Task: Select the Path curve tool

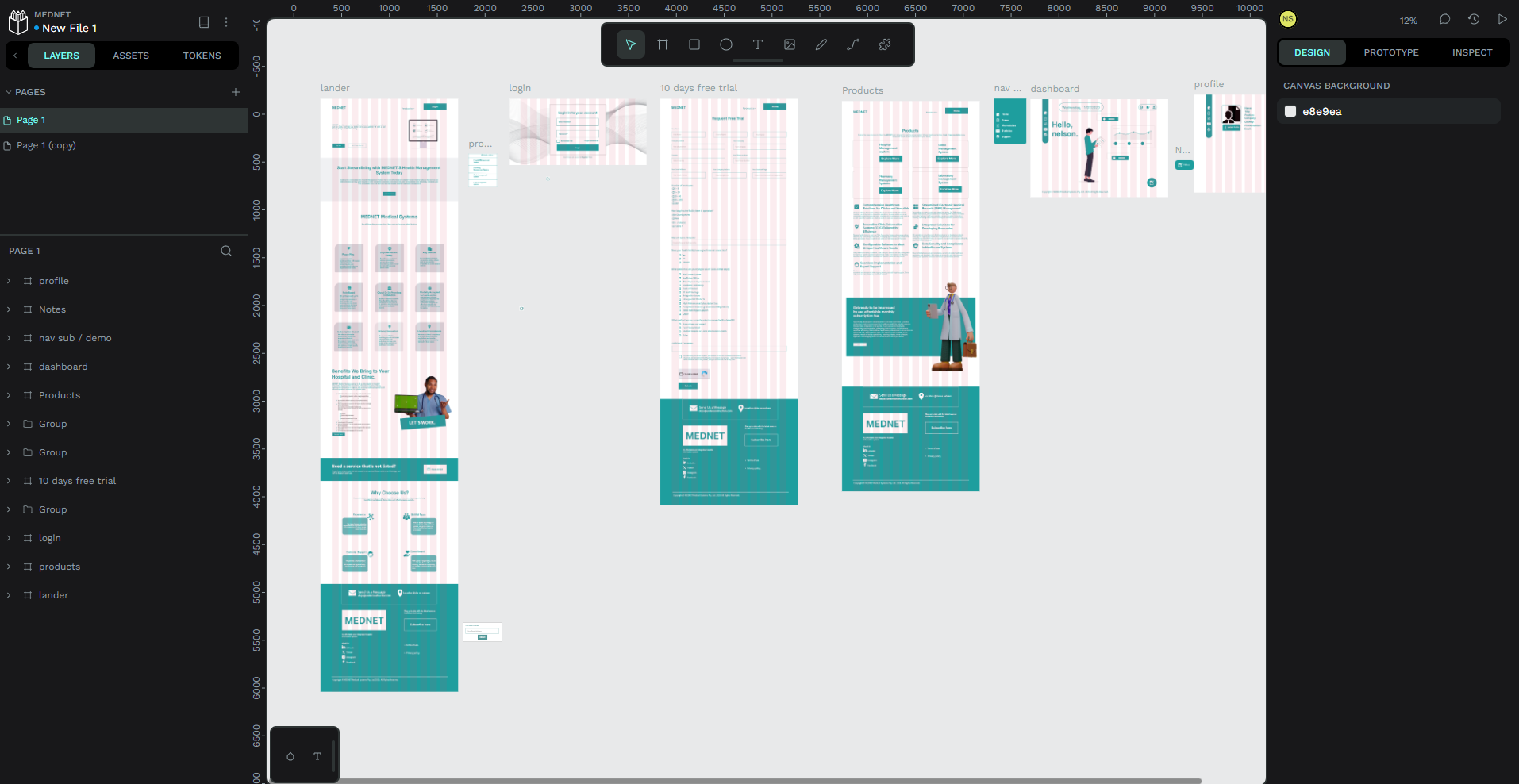Action: tap(853, 44)
